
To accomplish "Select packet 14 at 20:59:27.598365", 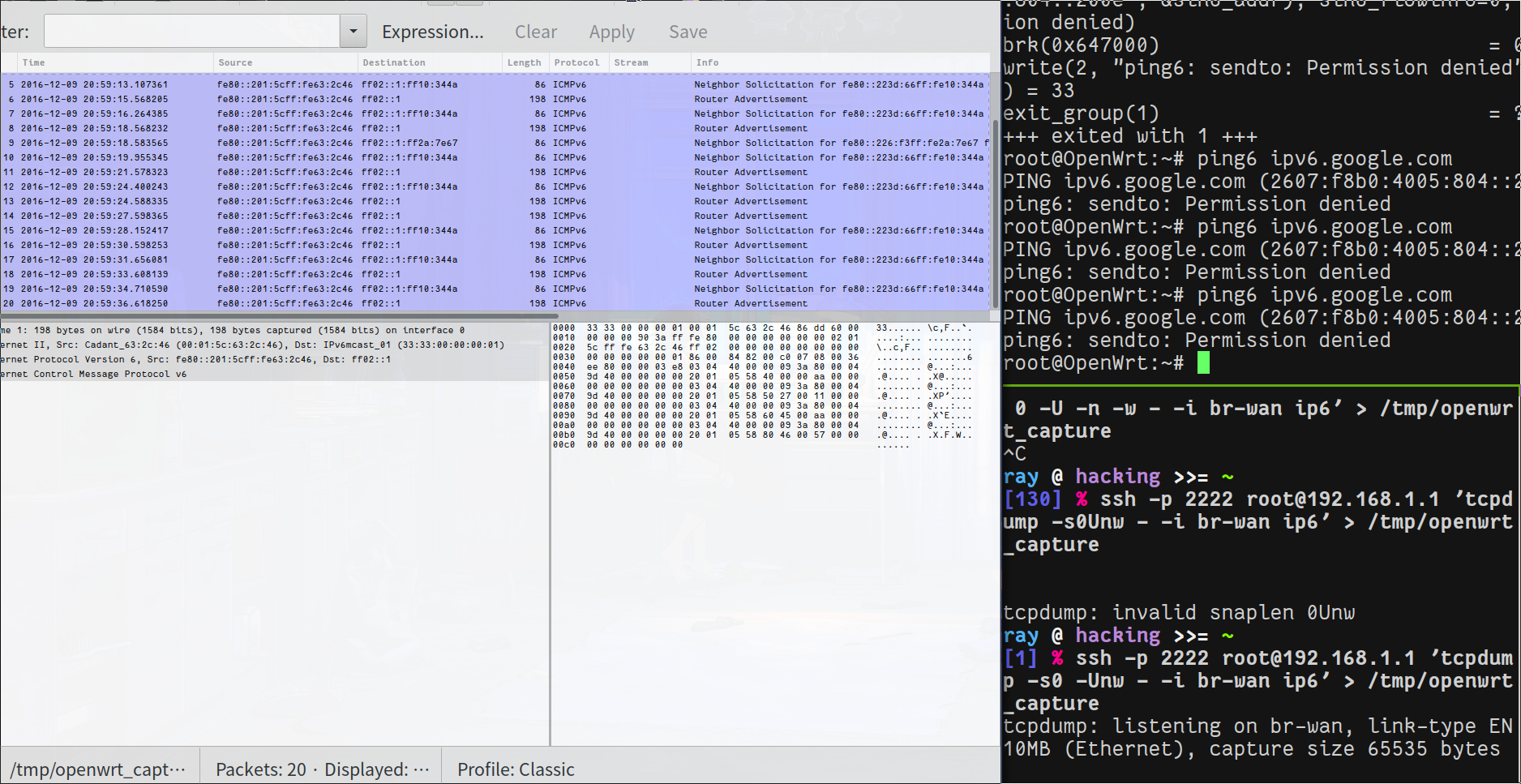I will [x=495, y=216].
